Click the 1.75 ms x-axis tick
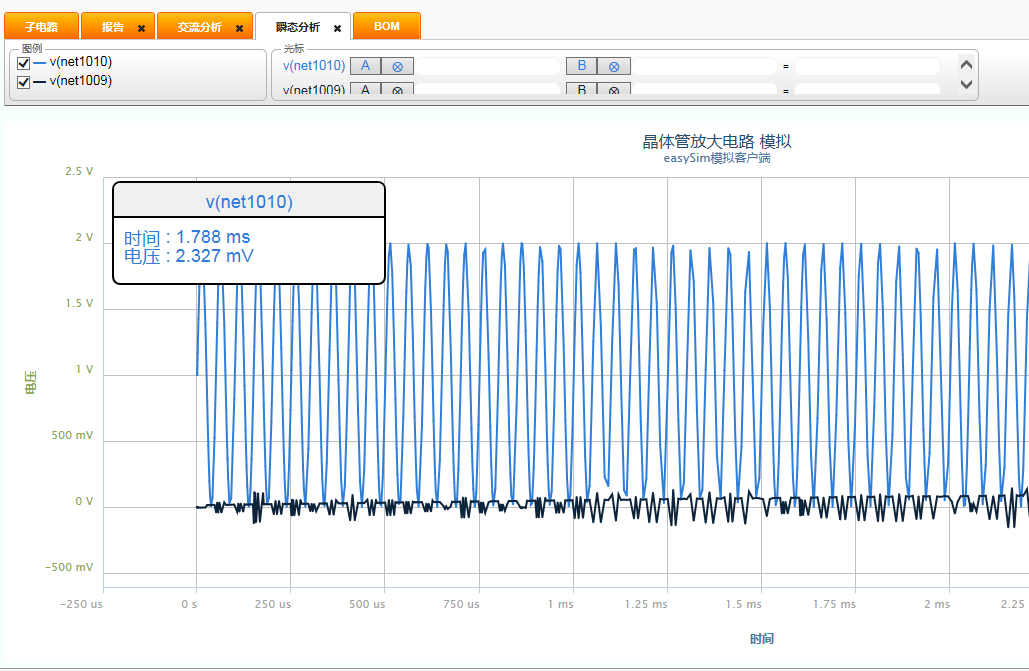The image size is (1029, 671). [x=834, y=604]
